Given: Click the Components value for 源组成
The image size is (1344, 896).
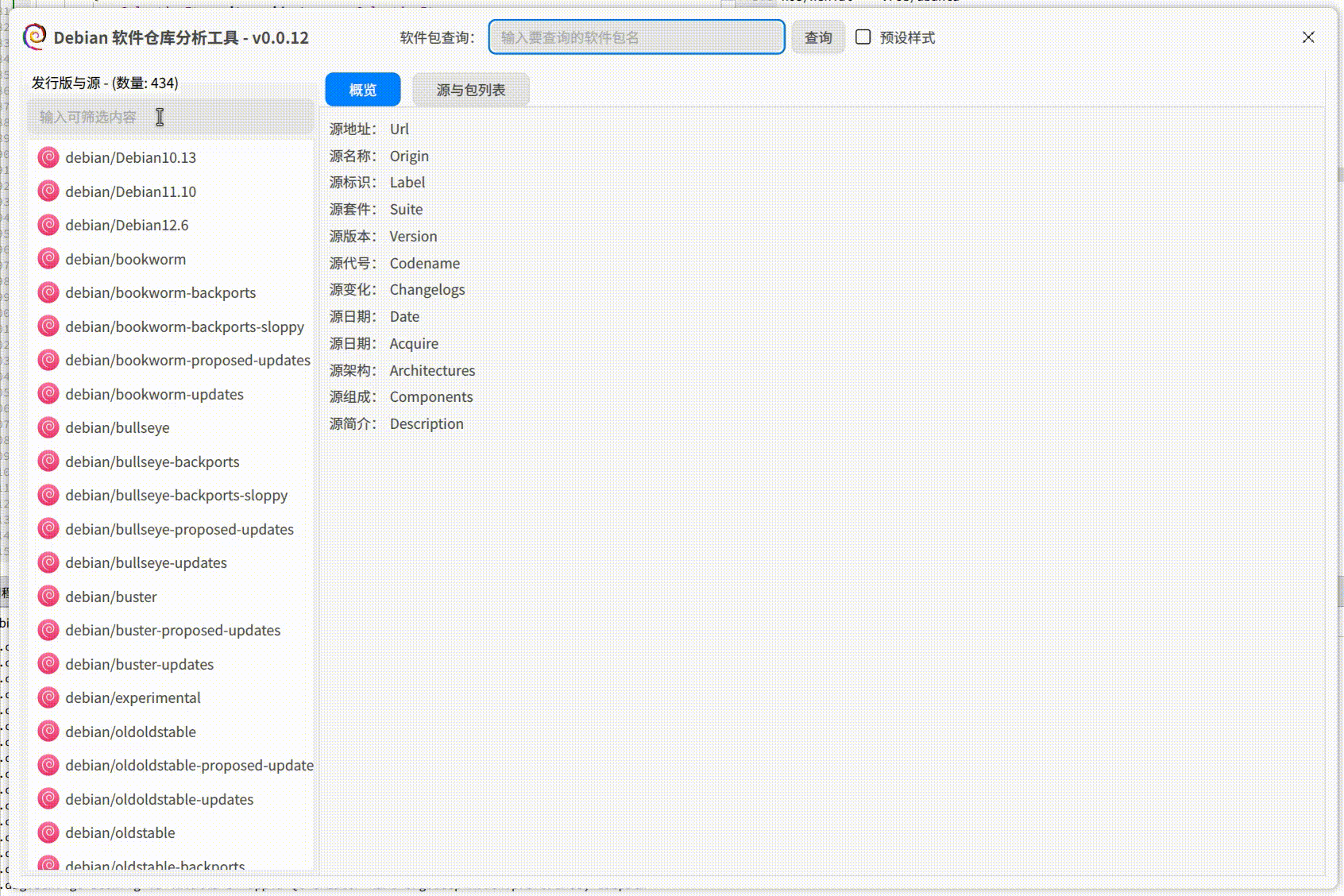Looking at the screenshot, I should coord(431,396).
